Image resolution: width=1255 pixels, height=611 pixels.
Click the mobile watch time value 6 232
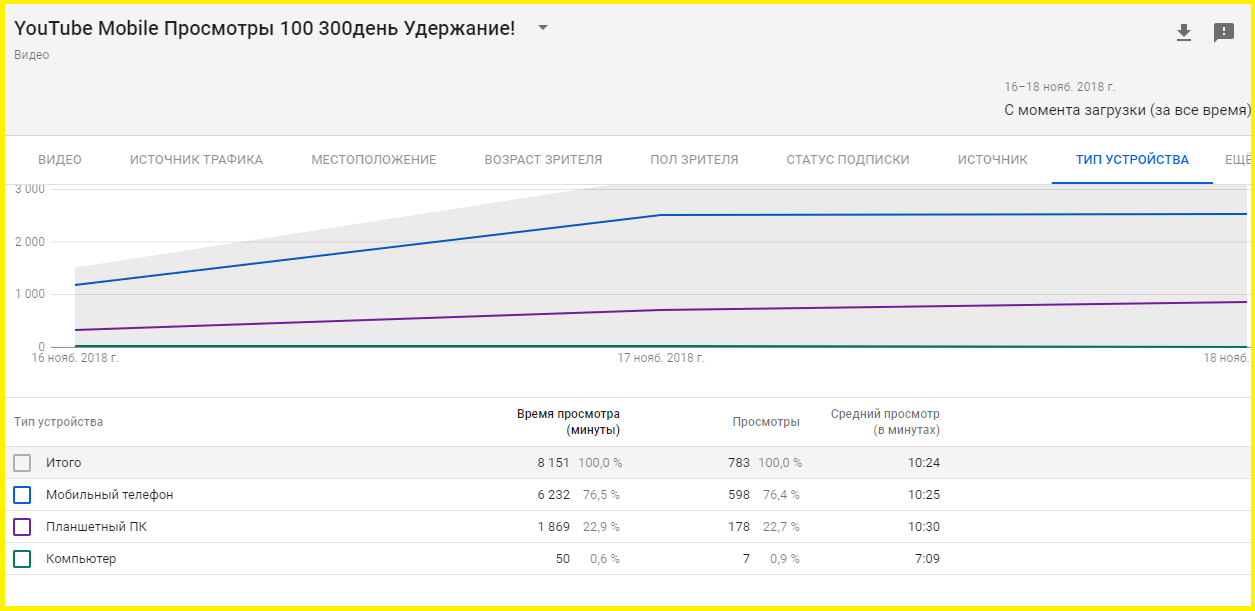click(554, 495)
